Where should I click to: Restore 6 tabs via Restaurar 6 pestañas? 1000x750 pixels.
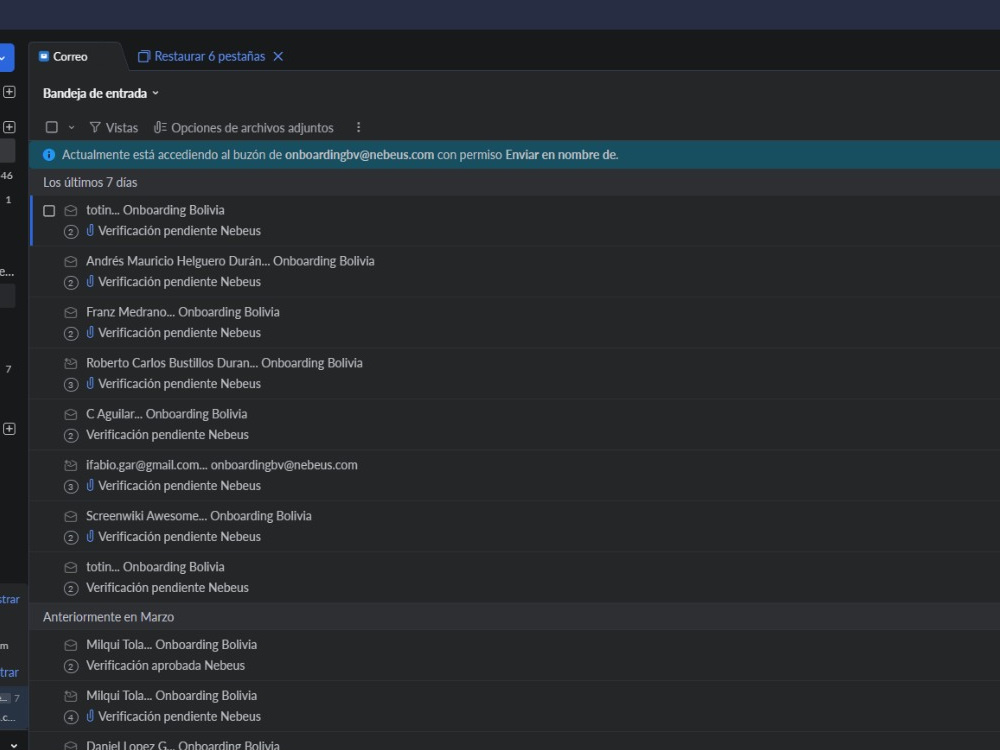pyautogui.click(x=202, y=57)
